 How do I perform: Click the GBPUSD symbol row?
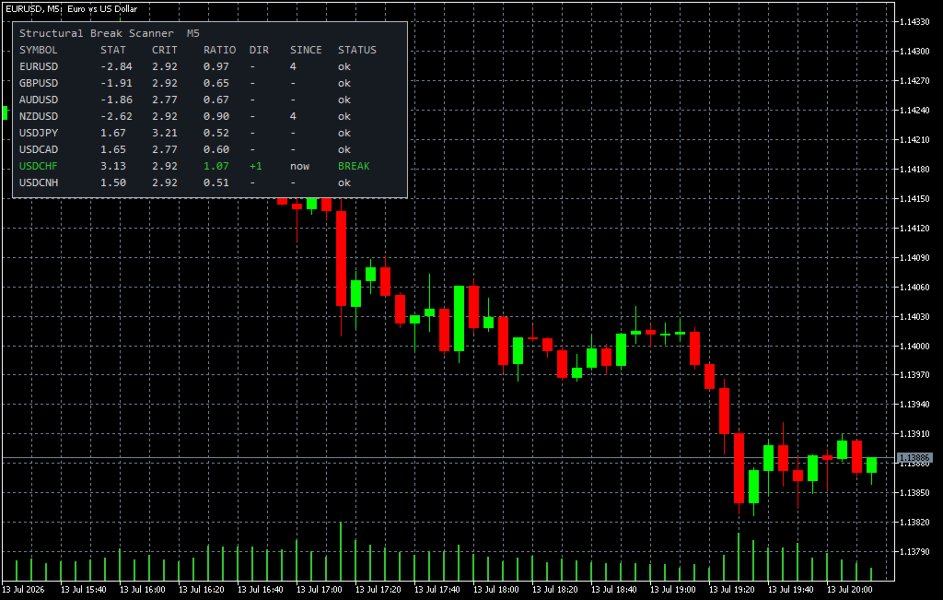coord(38,84)
